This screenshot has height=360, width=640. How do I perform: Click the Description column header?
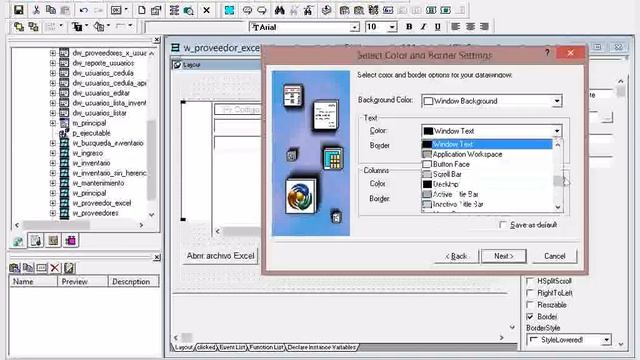[133, 282]
